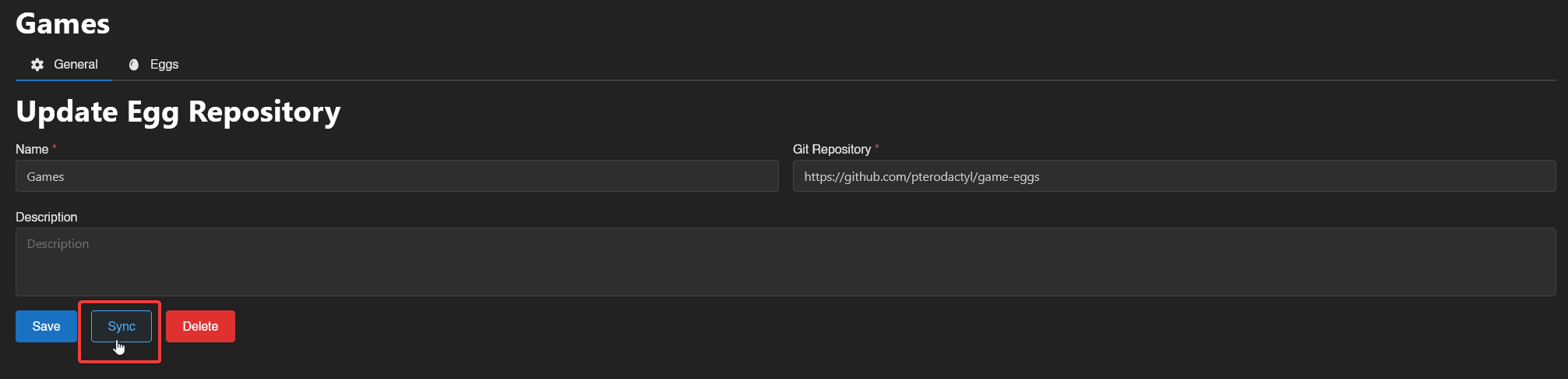Sync the egg repository
The height and width of the screenshot is (379, 1568).
pos(122,327)
